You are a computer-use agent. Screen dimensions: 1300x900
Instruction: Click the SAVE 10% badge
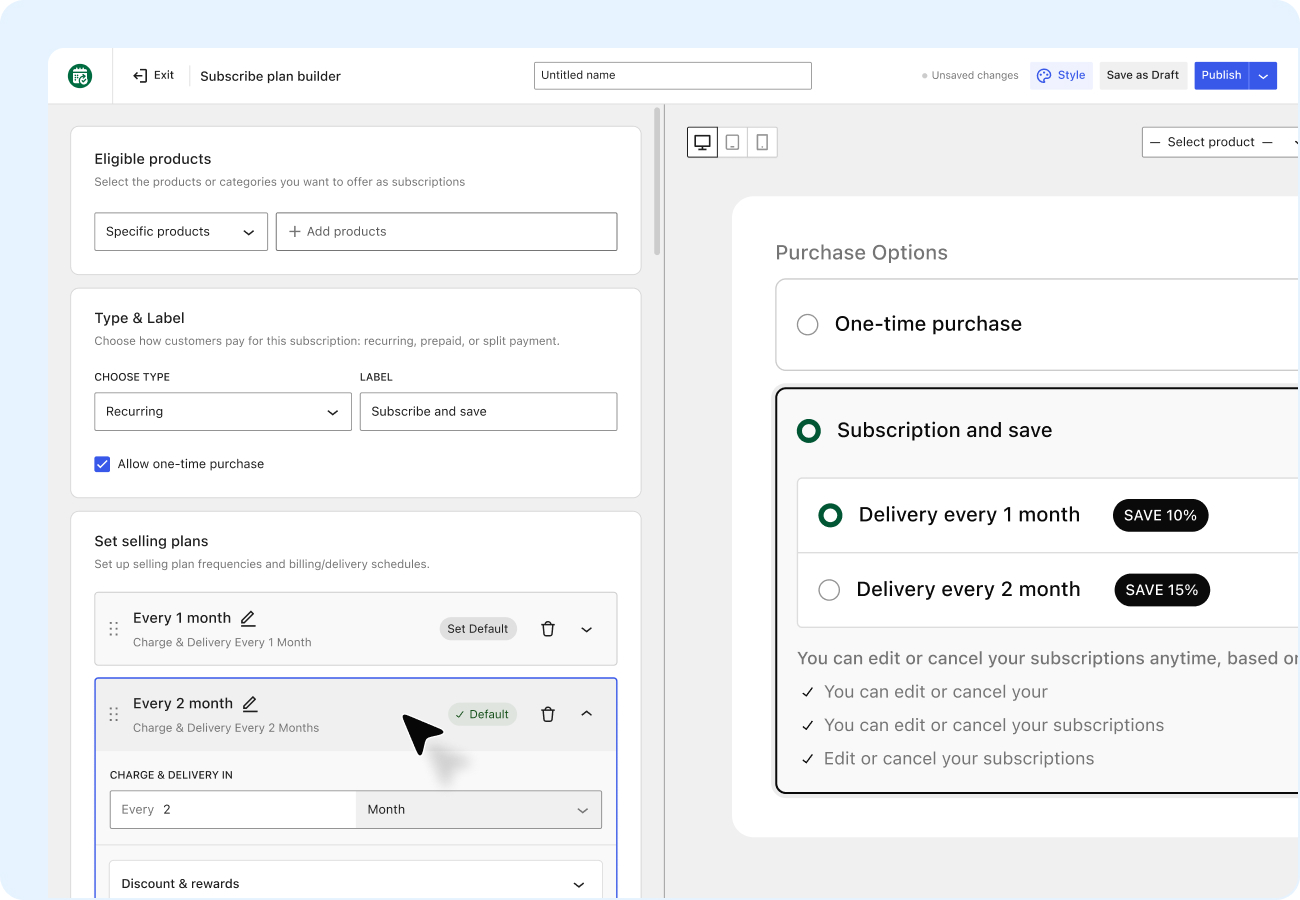(1161, 516)
